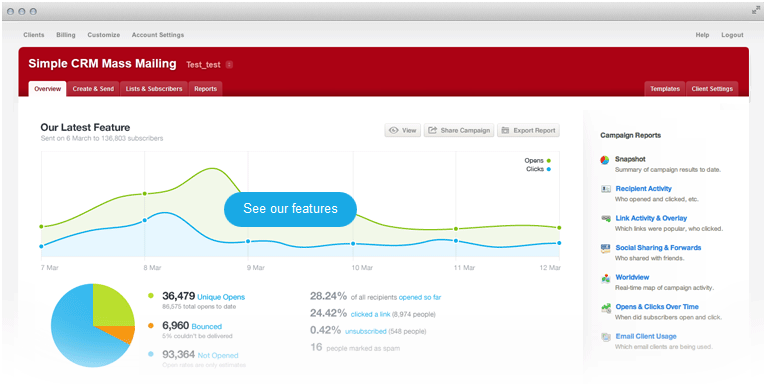Click the Social Sharing & Forwards icon
The width and height of the screenshot is (767, 384).
click(x=606, y=248)
